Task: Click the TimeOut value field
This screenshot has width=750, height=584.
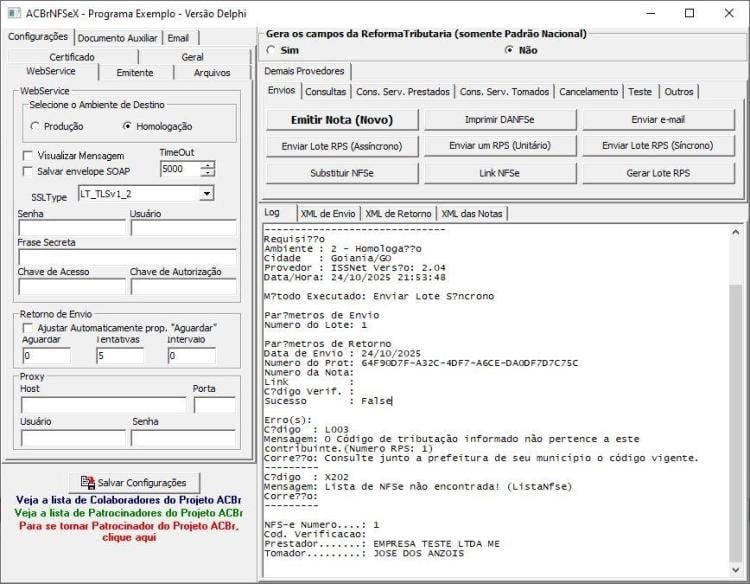Action: coord(180,169)
